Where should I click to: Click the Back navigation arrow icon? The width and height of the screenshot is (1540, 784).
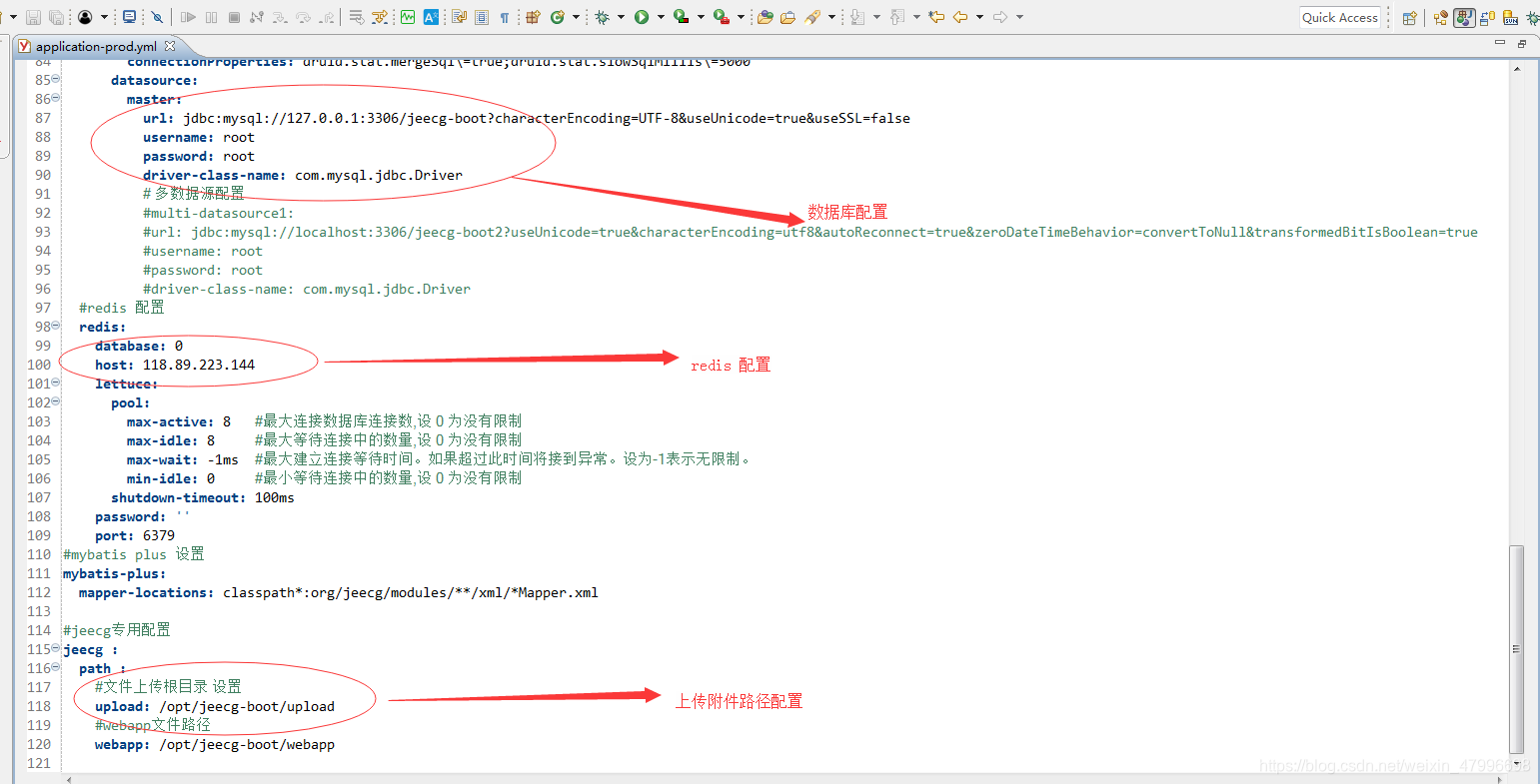point(959,17)
